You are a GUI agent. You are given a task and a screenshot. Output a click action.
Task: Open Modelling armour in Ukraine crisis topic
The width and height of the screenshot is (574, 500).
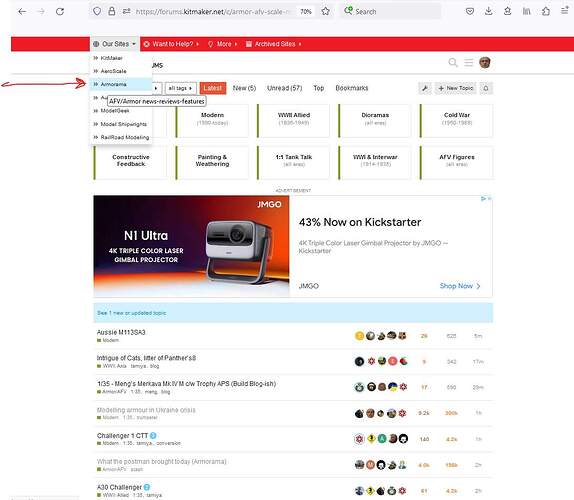coord(146,410)
